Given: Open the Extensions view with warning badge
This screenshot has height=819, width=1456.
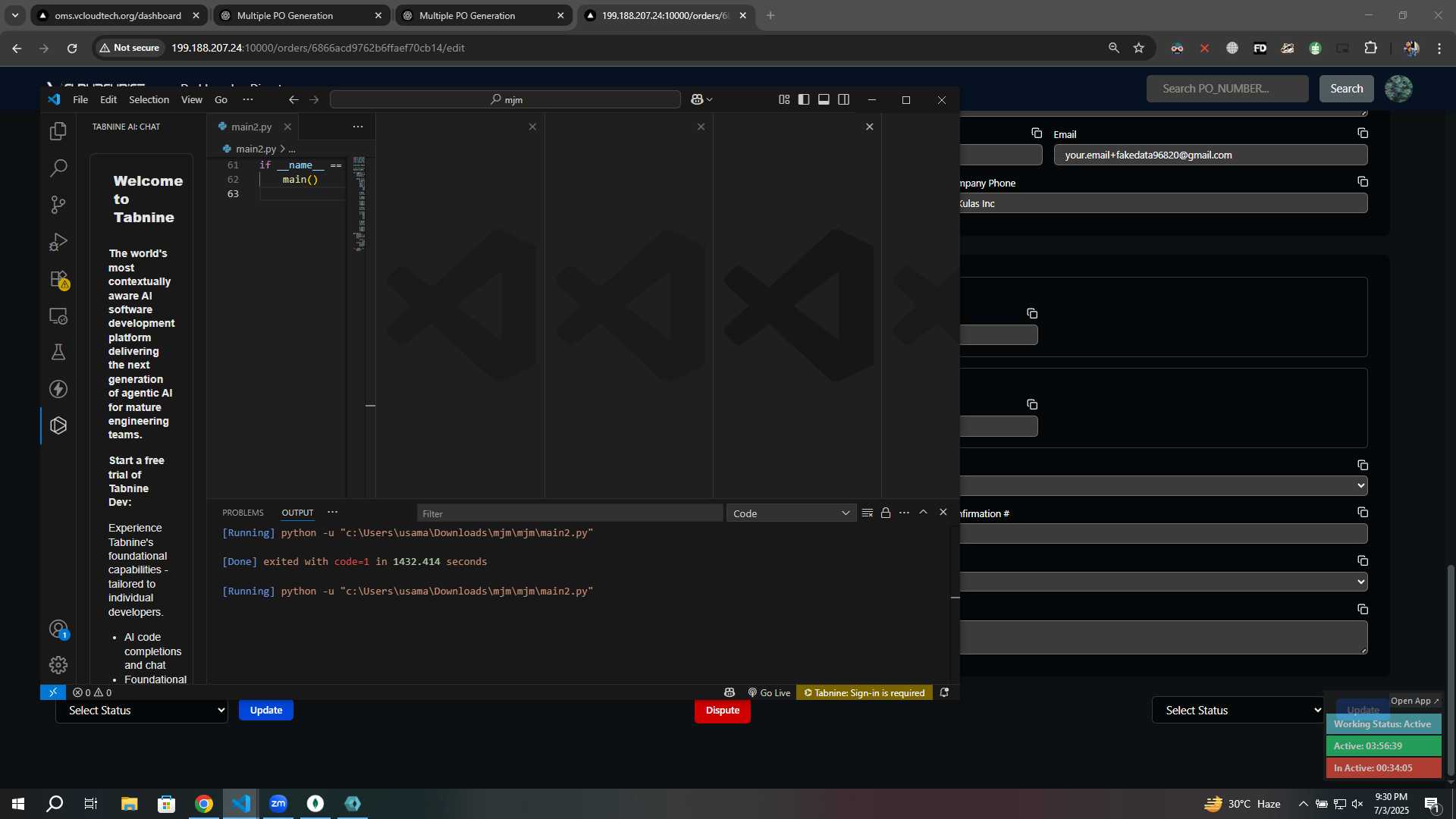Looking at the screenshot, I should (x=58, y=279).
